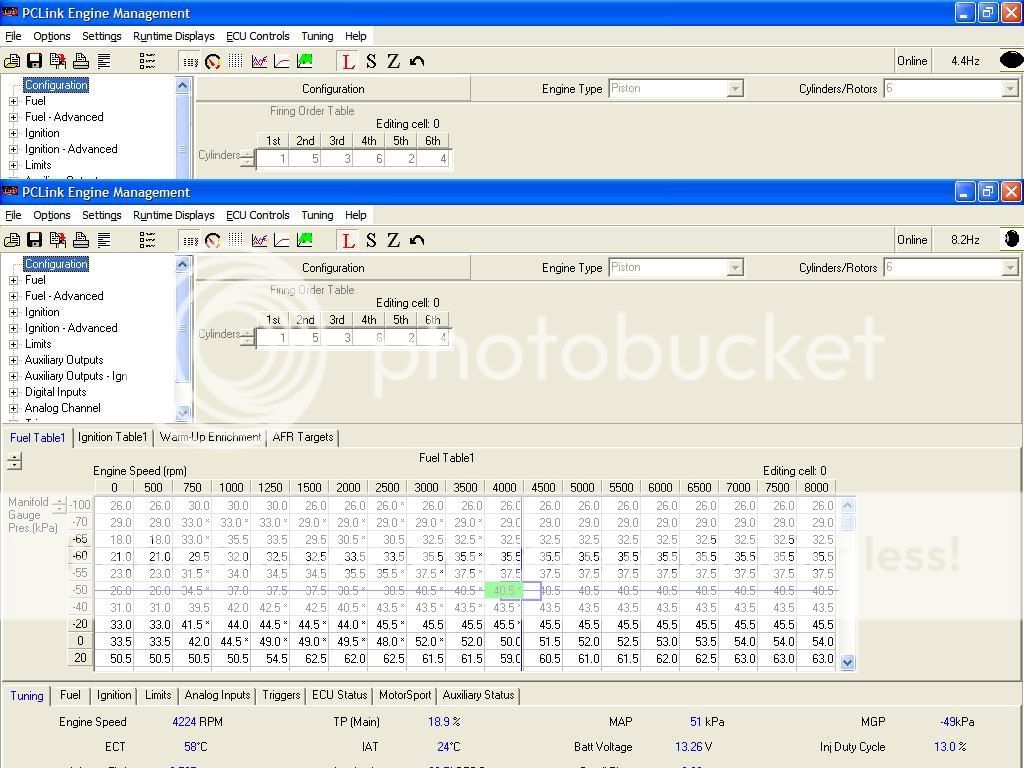Click the S icon in front window toolbar

pyautogui.click(x=371, y=240)
